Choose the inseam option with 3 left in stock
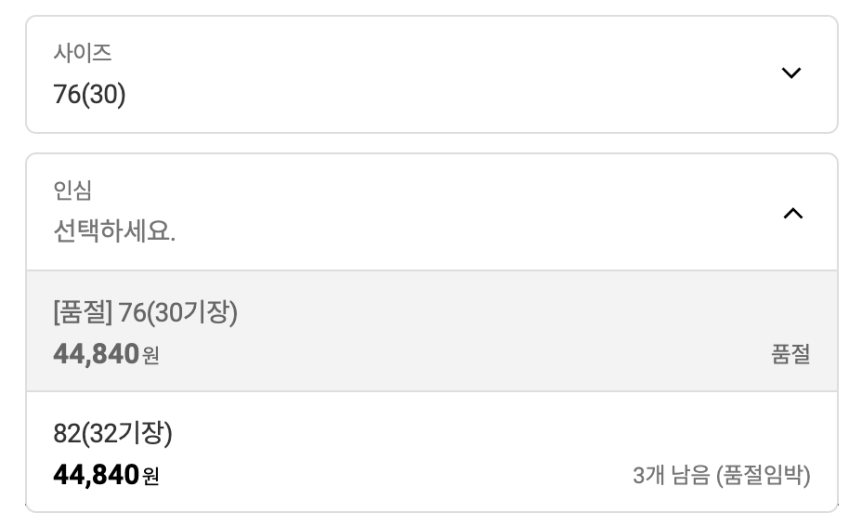 point(431,452)
